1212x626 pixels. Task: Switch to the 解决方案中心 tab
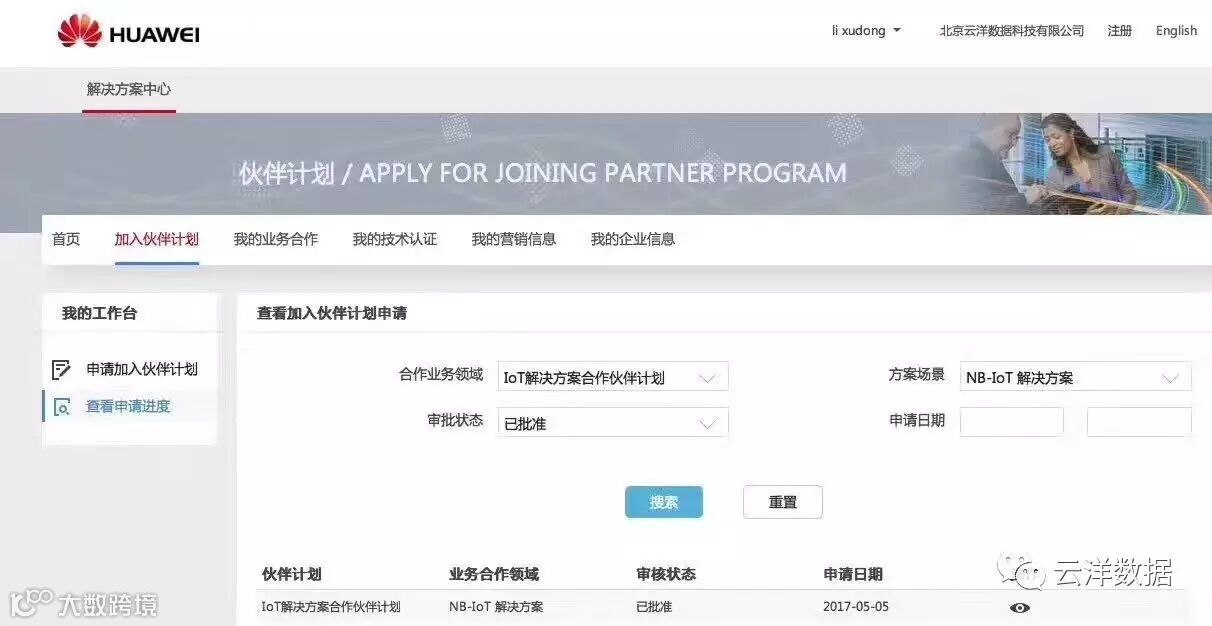(x=129, y=89)
